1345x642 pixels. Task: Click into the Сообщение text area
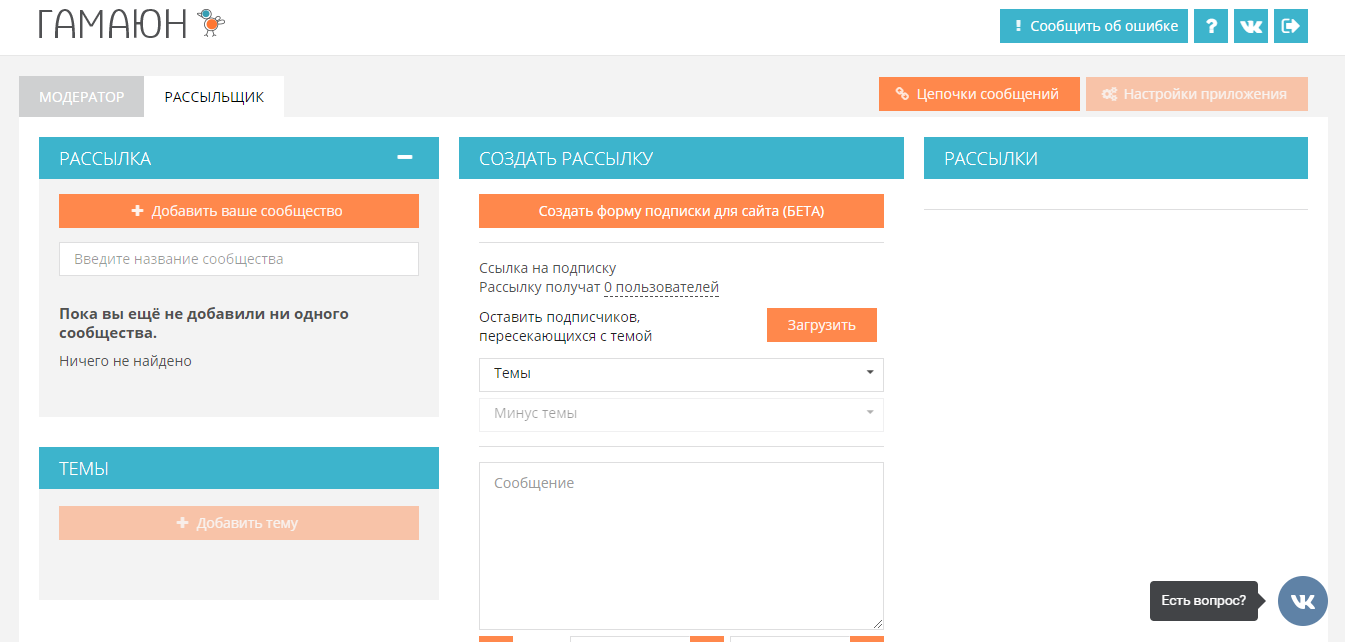681,545
